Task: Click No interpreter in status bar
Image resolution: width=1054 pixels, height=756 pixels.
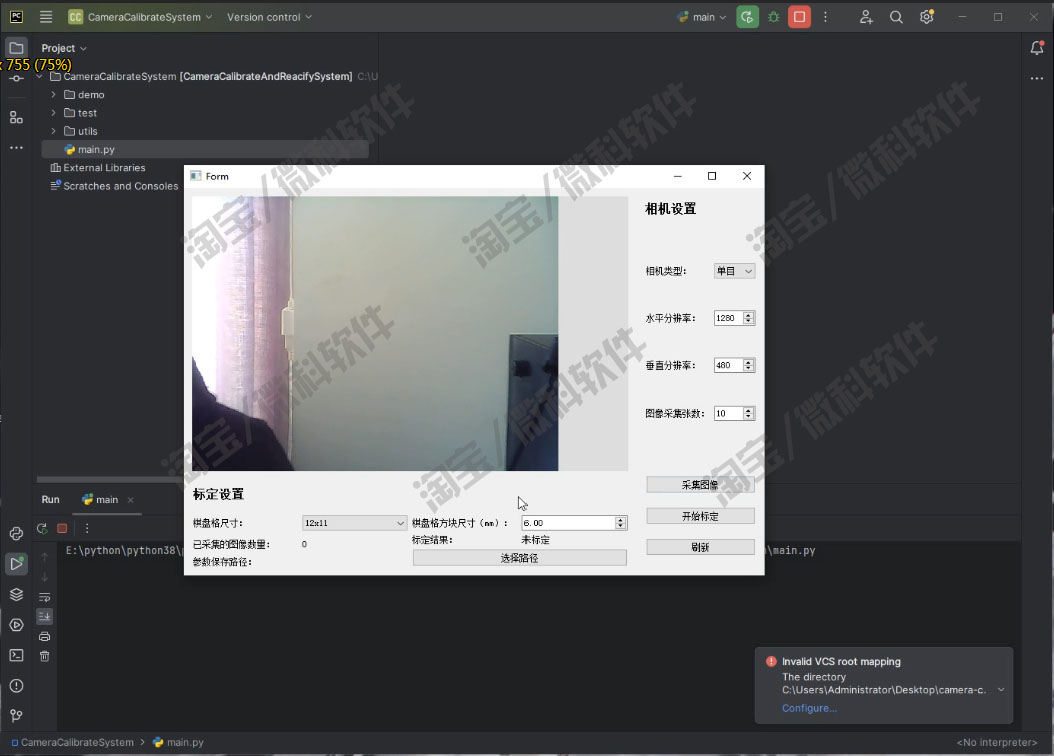Action: (x=997, y=743)
